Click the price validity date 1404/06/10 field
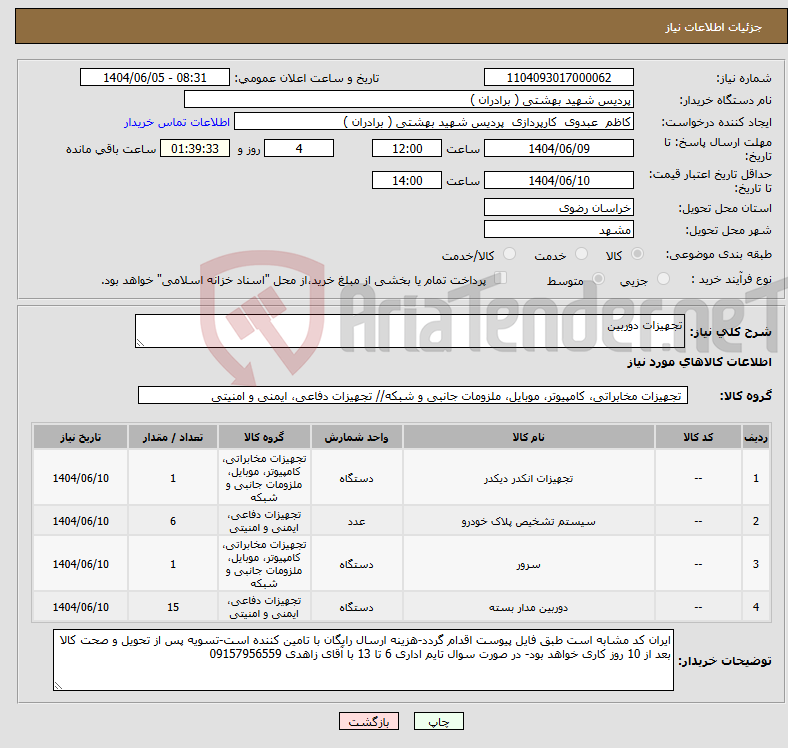Image resolution: width=788 pixels, height=748 pixels. pos(558,180)
